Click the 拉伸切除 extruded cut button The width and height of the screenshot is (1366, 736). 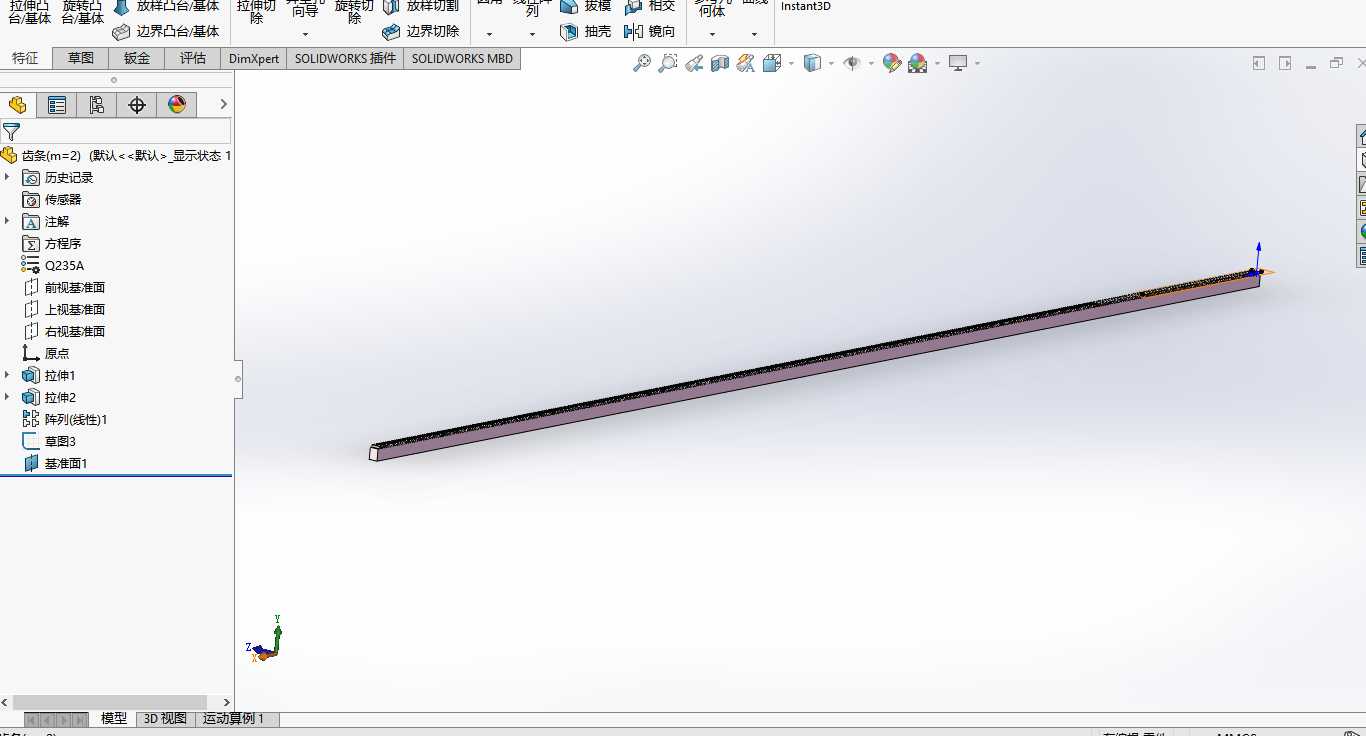(x=256, y=11)
